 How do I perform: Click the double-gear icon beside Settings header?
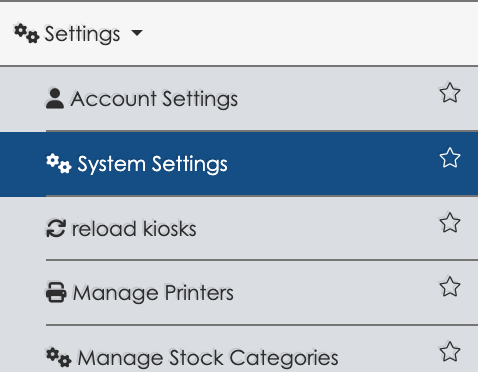[26, 33]
